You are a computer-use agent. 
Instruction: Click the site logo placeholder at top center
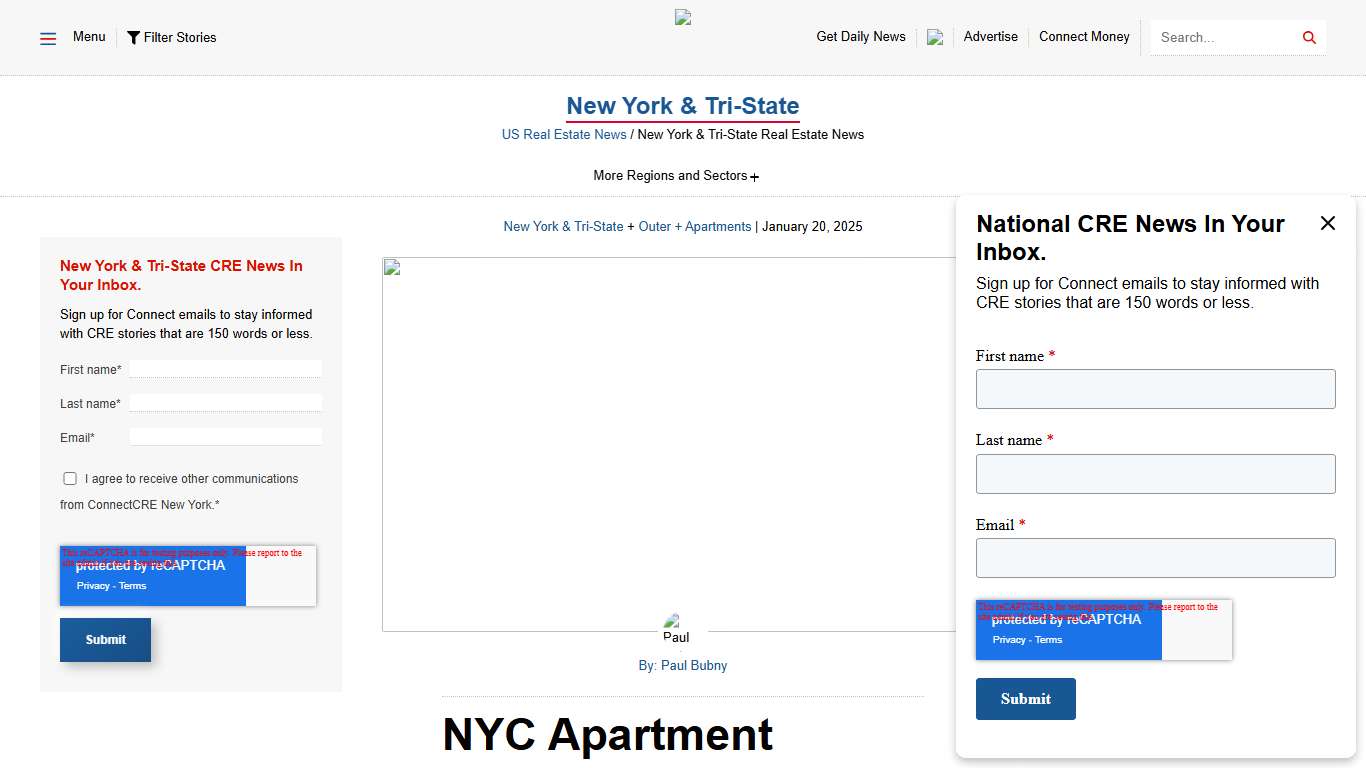point(683,16)
